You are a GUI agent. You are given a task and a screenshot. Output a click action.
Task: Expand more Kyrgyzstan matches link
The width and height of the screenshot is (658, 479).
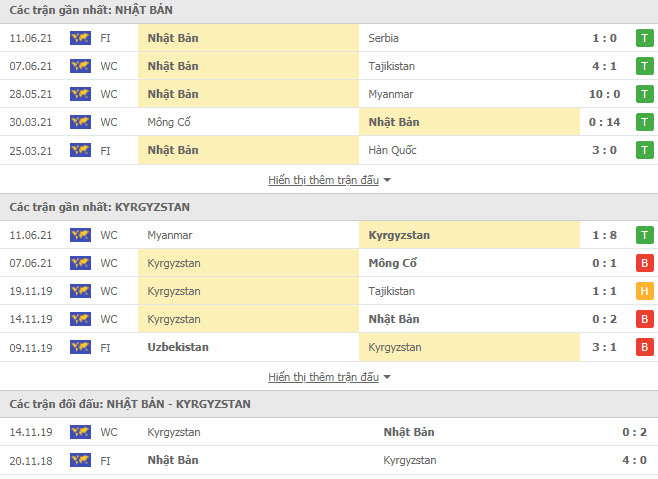[x=323, y=377]
